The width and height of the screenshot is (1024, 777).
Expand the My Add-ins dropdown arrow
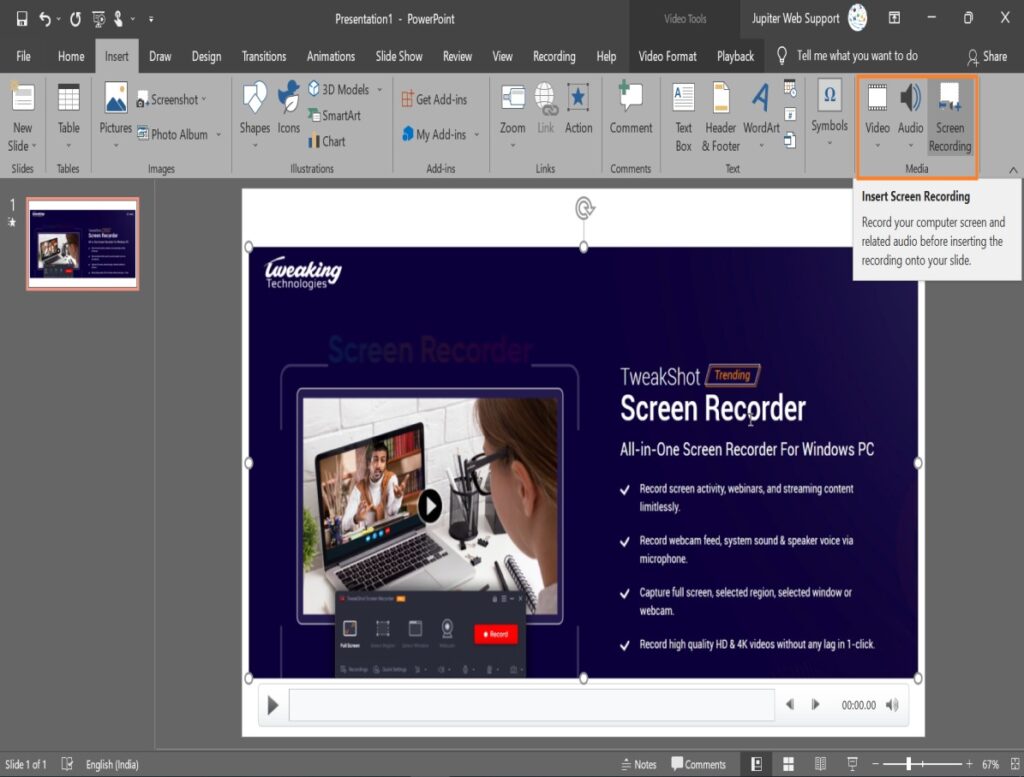coord(477,135)
